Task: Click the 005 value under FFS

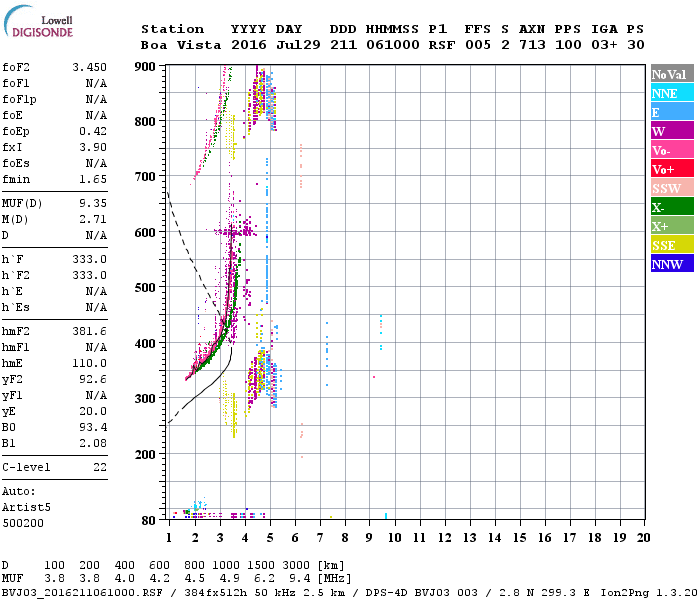Action: 478,45
